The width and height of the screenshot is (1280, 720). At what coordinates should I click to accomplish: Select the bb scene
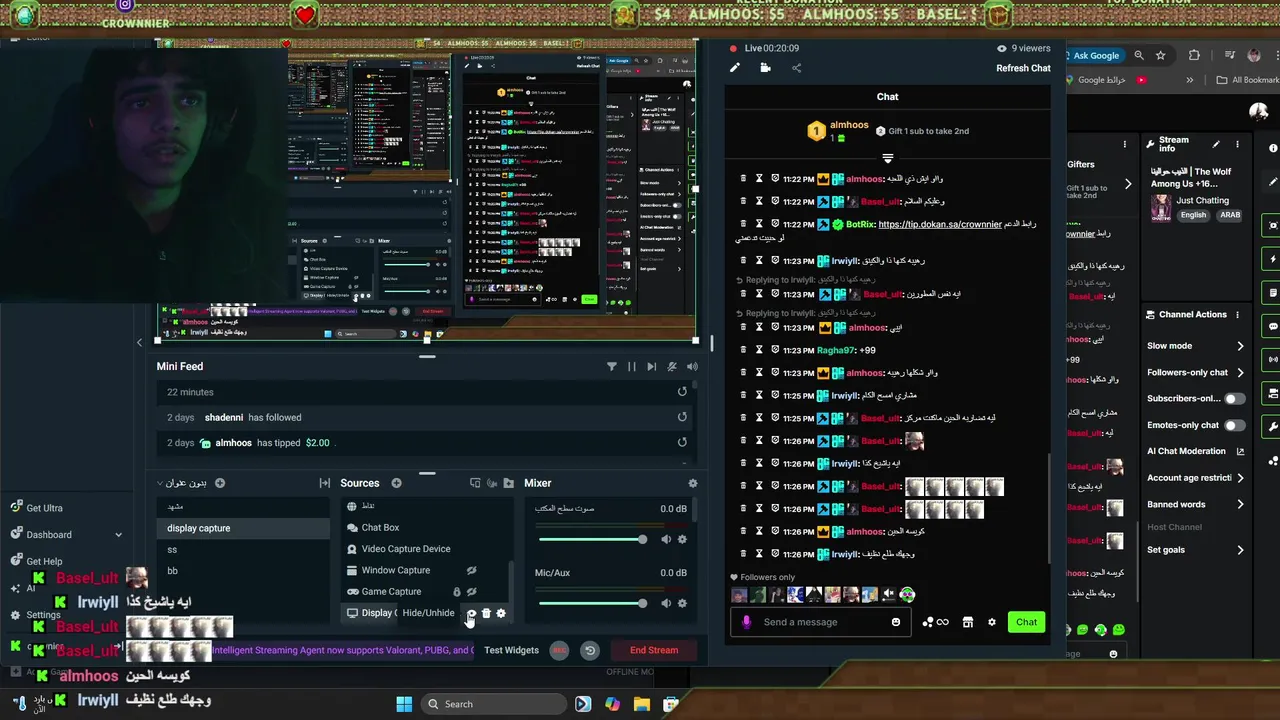pos(244,570)
